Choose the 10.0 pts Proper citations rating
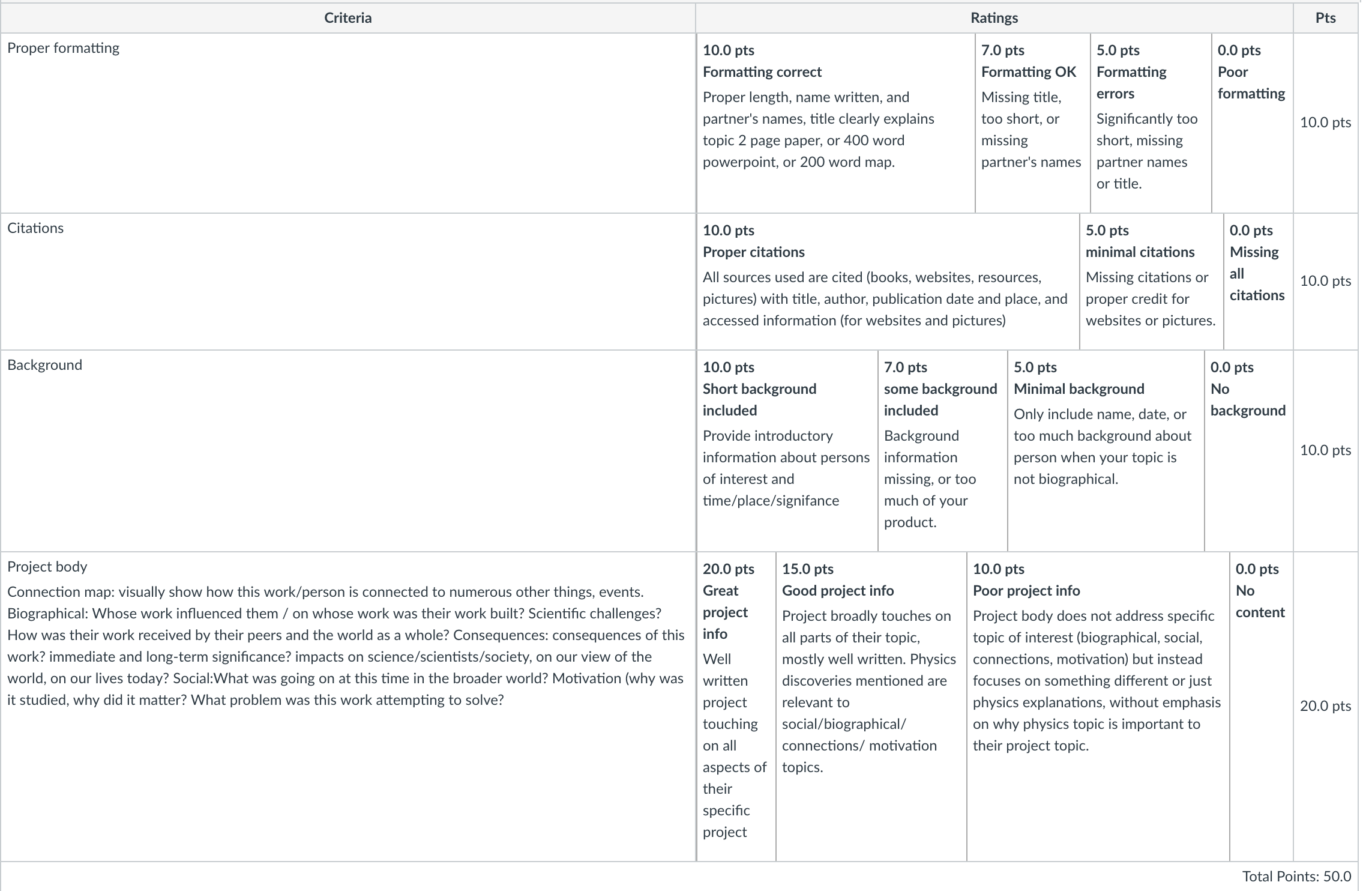Image resolution: width=1372 pixels, height=891 pixels. click(x=888, y=282)
